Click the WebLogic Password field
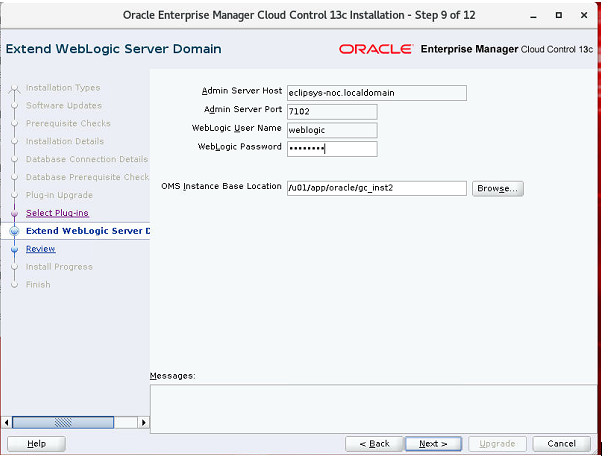 pyautogui.click(x=331, y=149)
